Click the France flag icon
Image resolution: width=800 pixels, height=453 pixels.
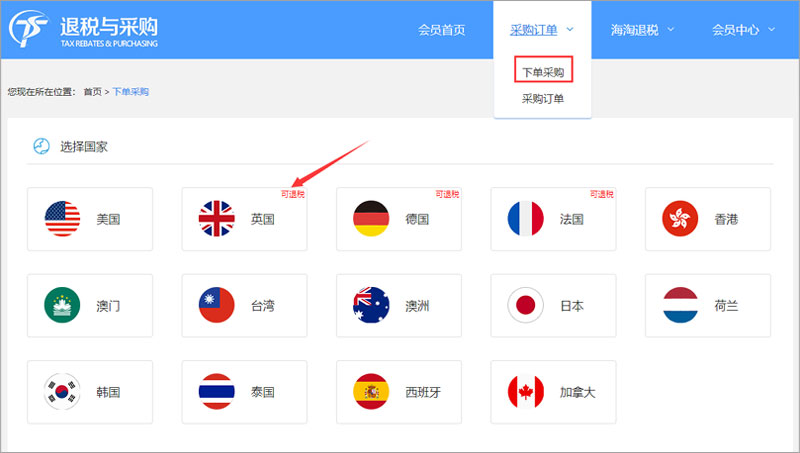tap(526, 219)
